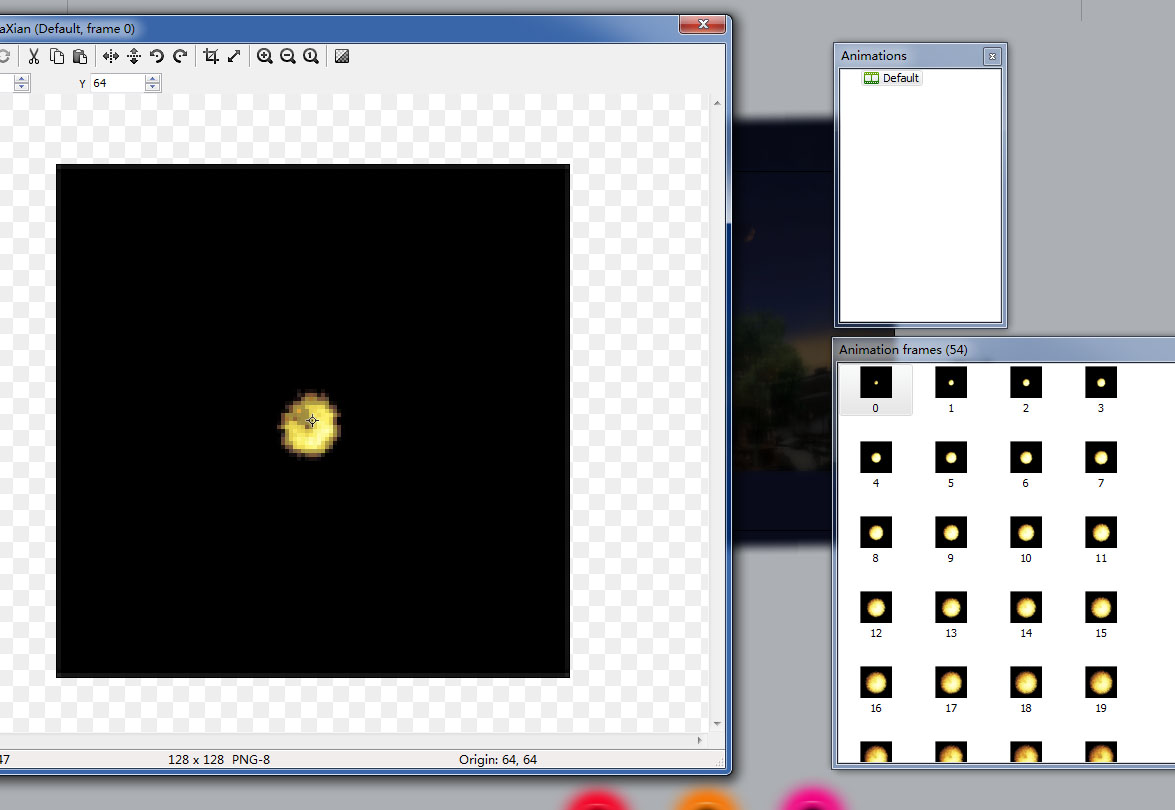Click the Paste clipboard icon
The width and height of the screenshot is (1175, 810).
[x=80, y=57]
